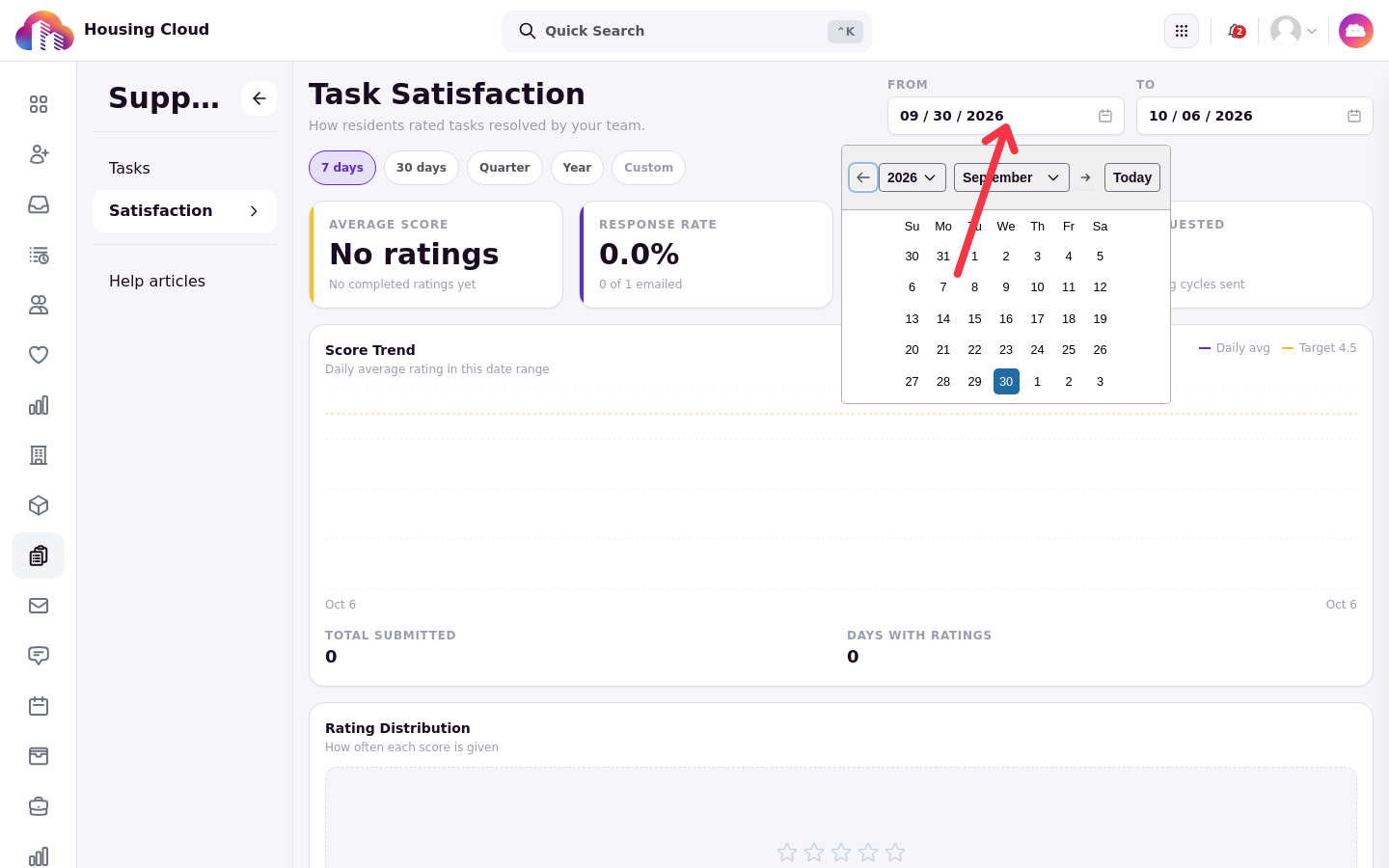
Task: Click the Today button in calendar
Action: 1132,177
